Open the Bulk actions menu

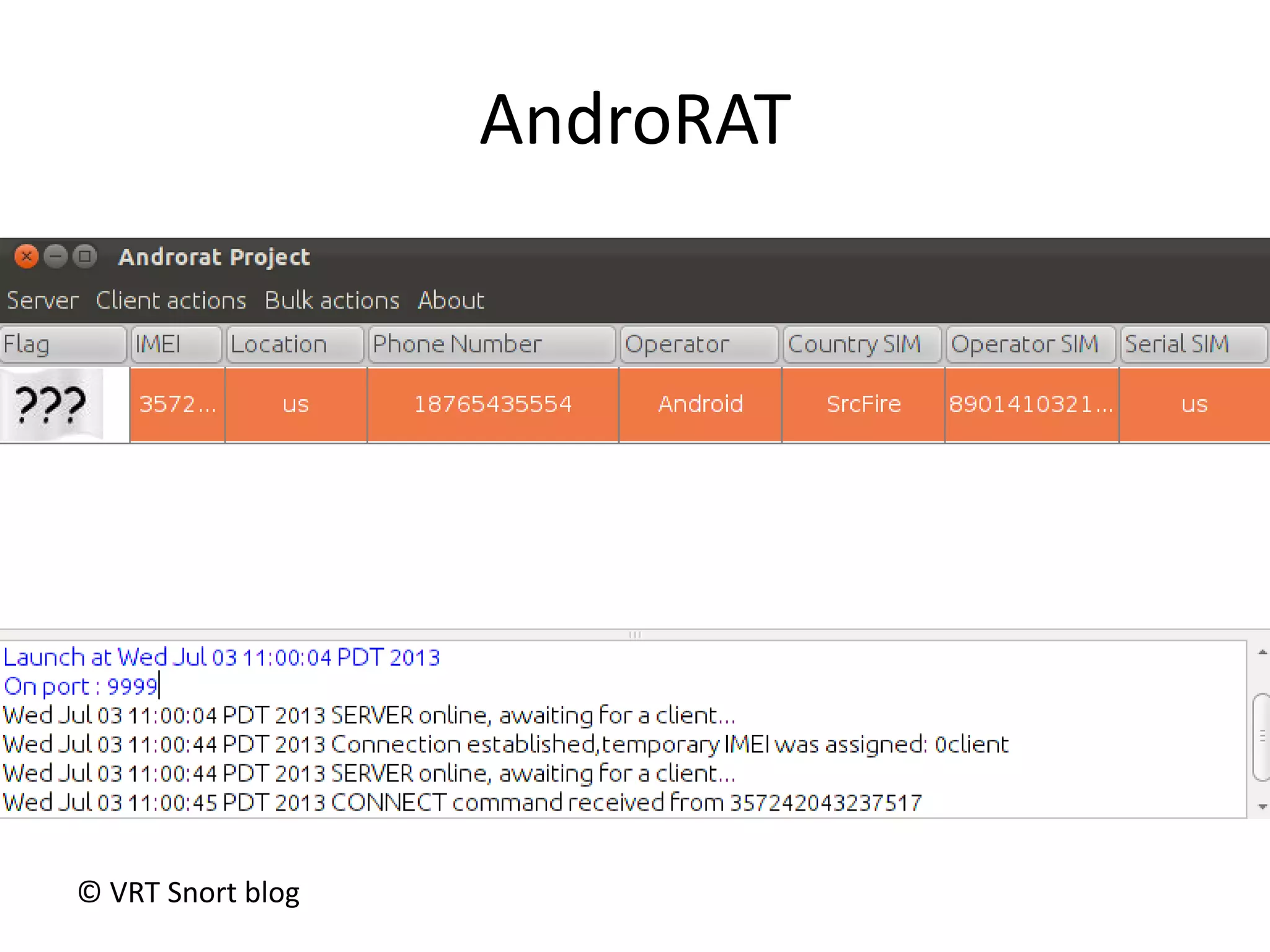tap(332, 300)
